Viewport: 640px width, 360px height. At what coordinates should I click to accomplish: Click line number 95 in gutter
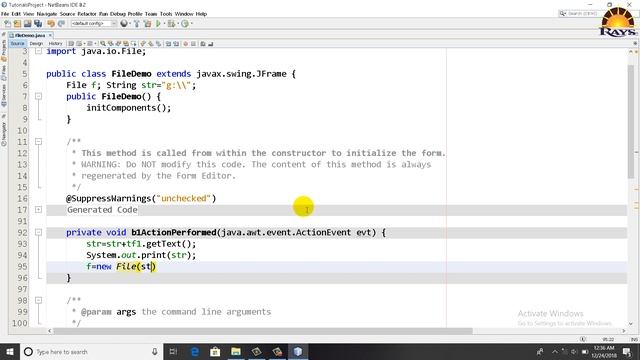22,266
